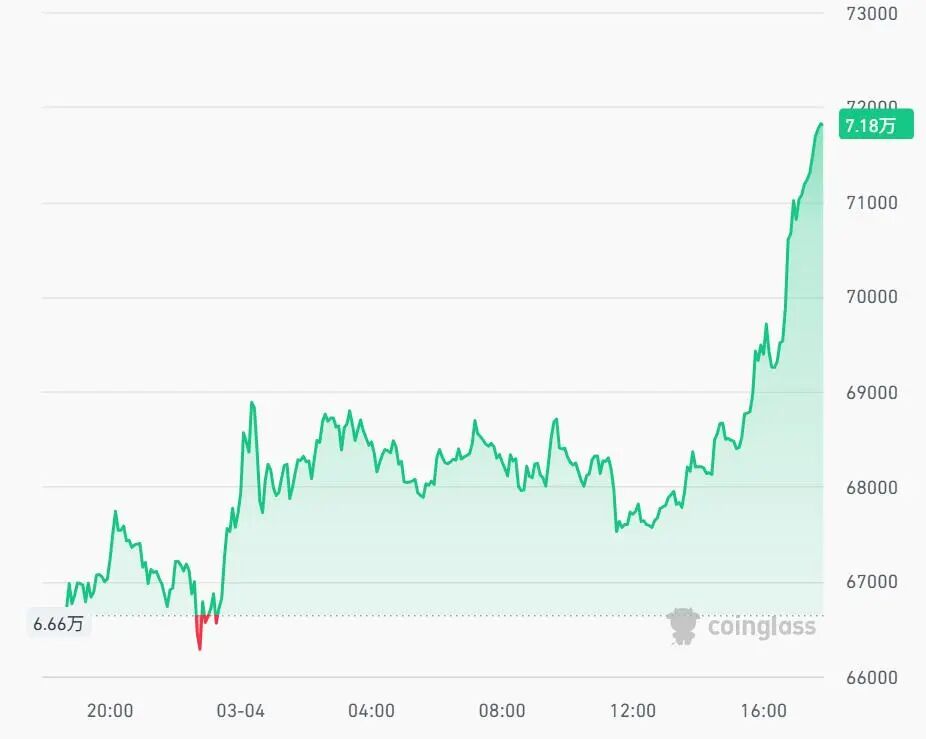Click the 12:00 time axis label

pos(632,712)
